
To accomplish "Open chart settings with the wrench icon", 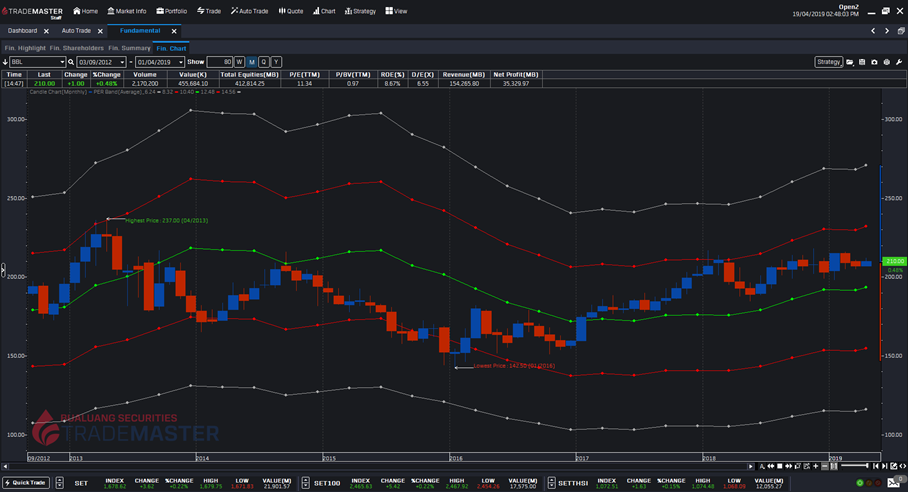I will 898,62.
